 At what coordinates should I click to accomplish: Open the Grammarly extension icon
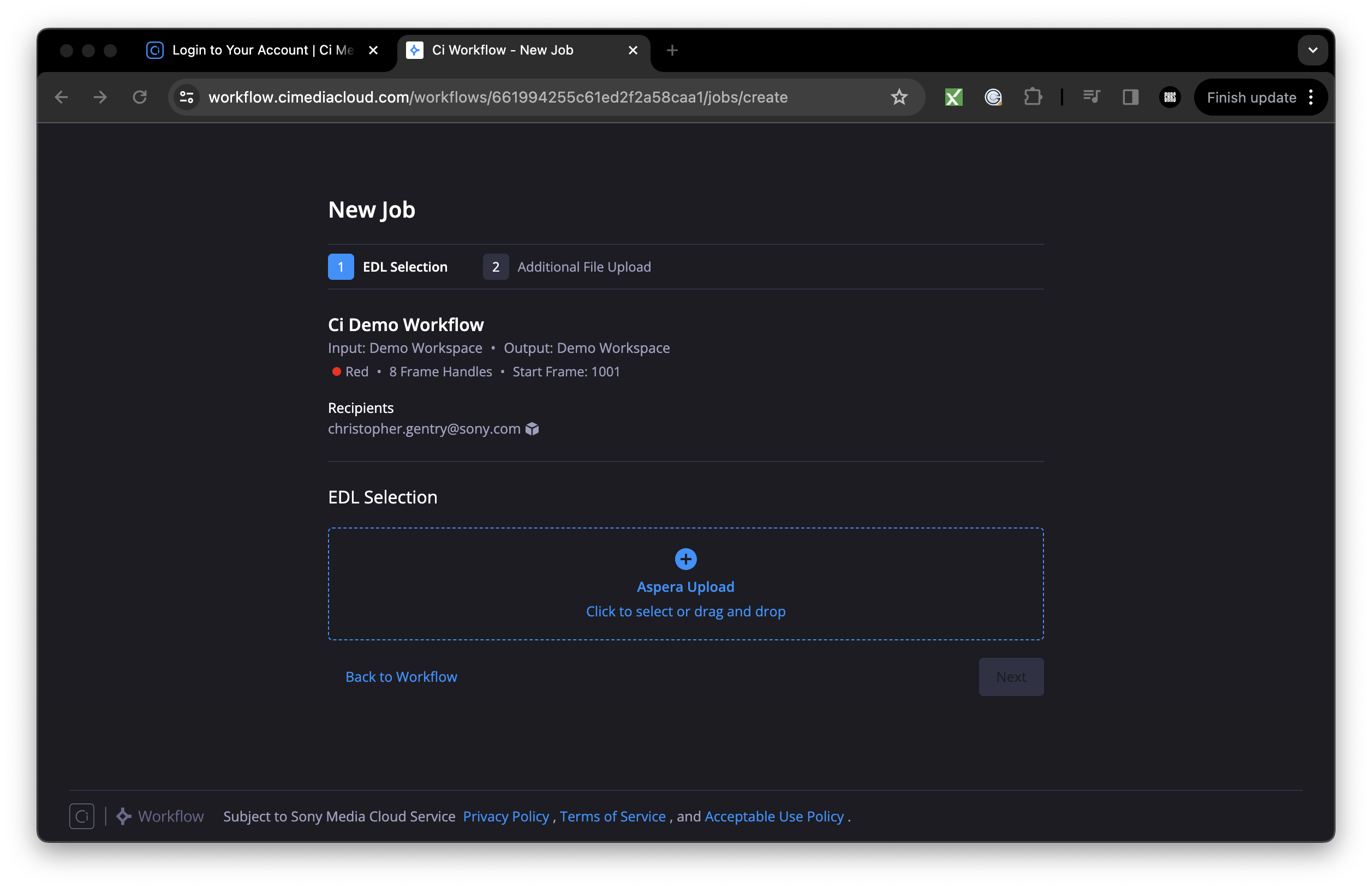pyautogui.click(x=993, y=97)
